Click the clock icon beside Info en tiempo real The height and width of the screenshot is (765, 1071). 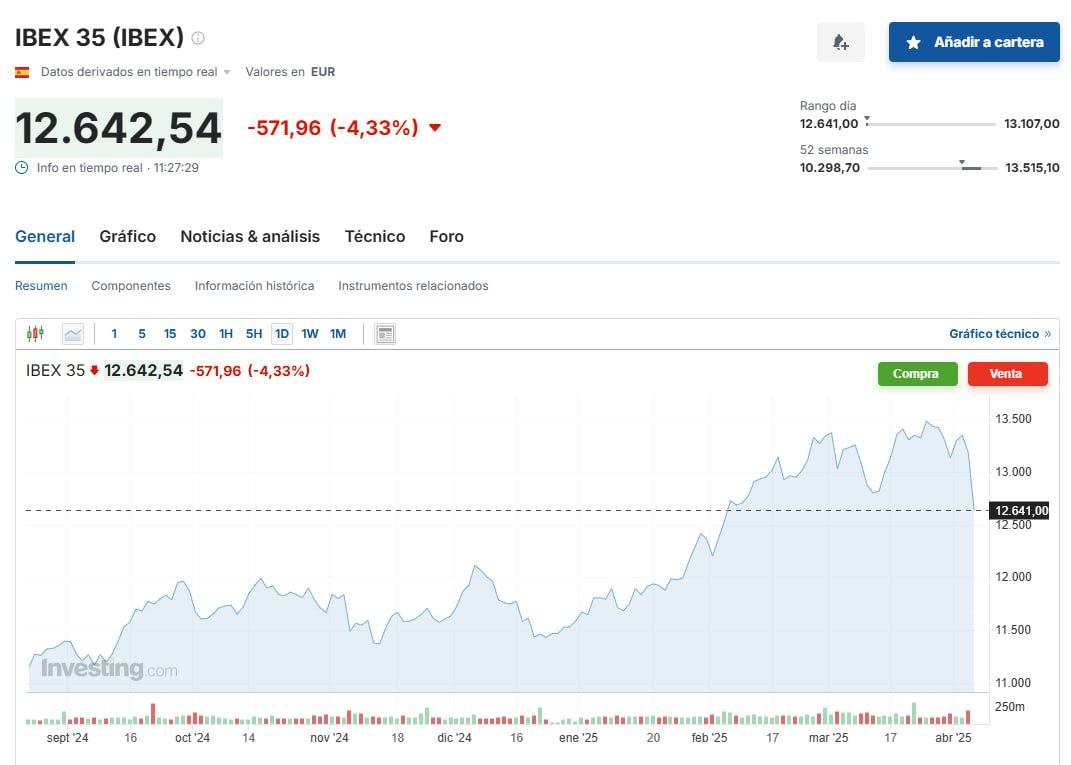[x=22, y=167]
